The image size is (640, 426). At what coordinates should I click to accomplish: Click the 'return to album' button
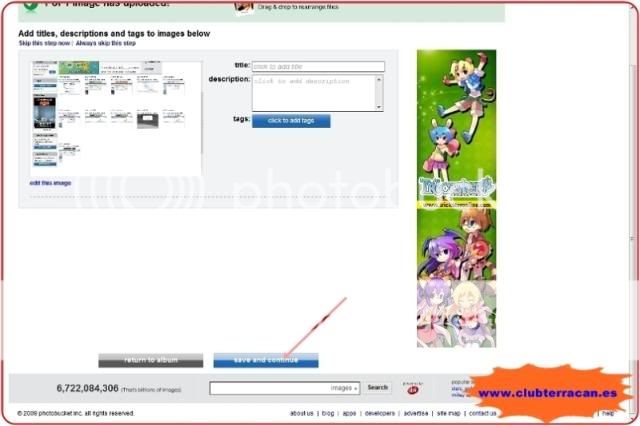pyautogui.click(x=151, y=360)
